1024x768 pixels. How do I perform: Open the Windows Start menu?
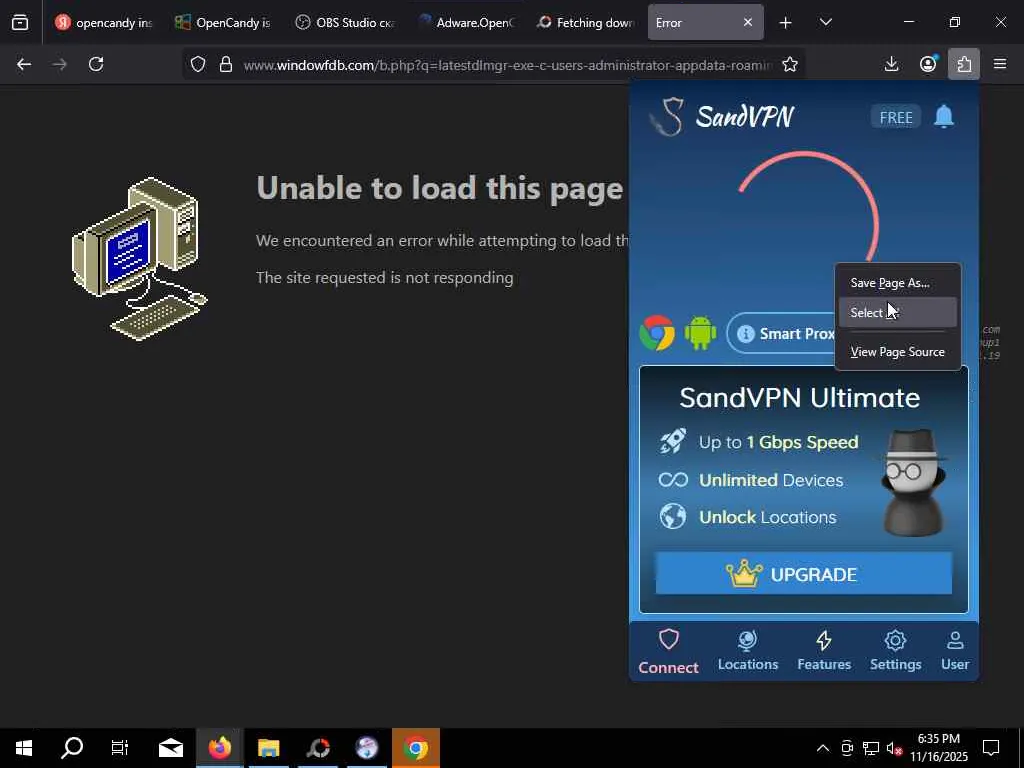pyautogui.click(x=24, y=748)
